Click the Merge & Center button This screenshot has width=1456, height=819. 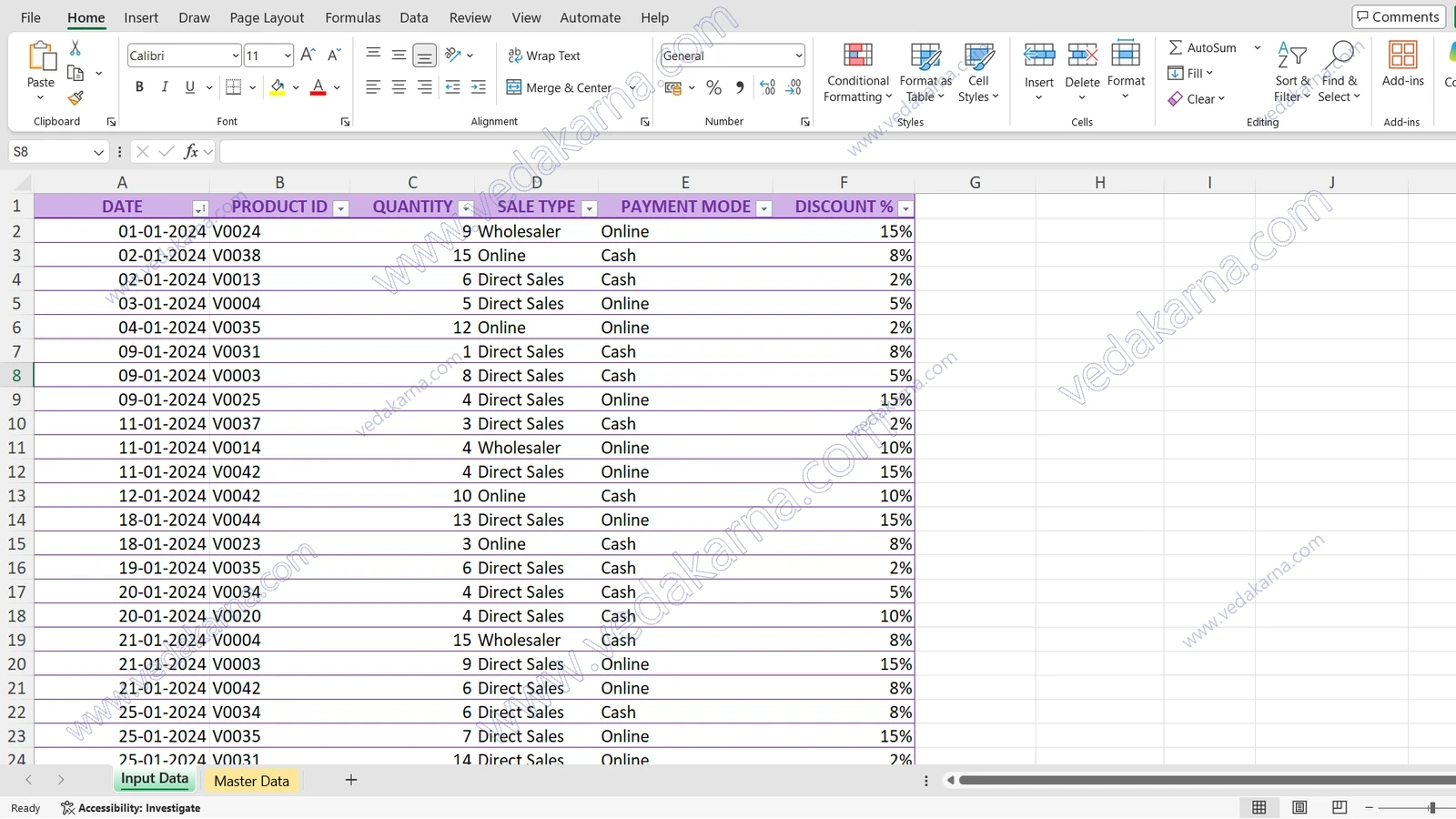pyautogui.click(x=559, y=87)
